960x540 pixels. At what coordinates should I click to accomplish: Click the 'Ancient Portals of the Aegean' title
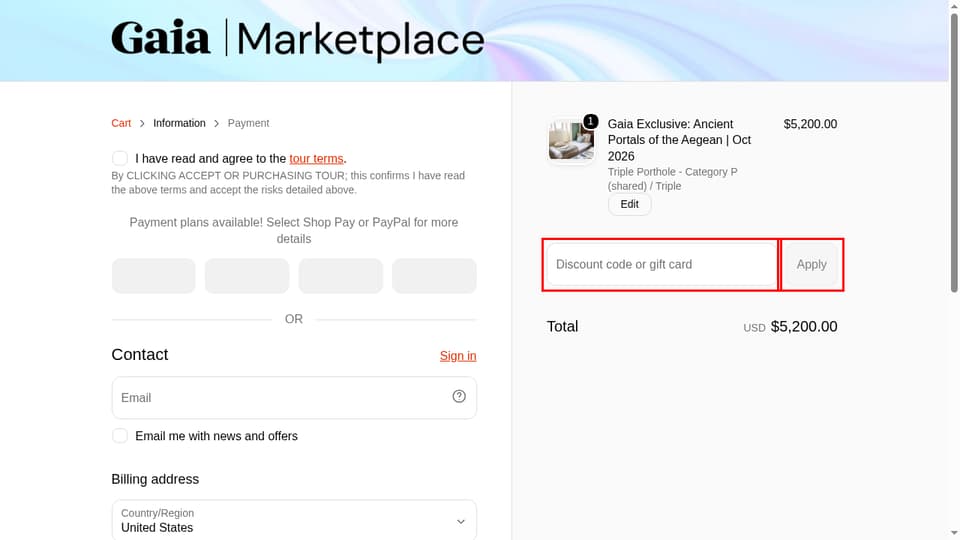point(680,140)
